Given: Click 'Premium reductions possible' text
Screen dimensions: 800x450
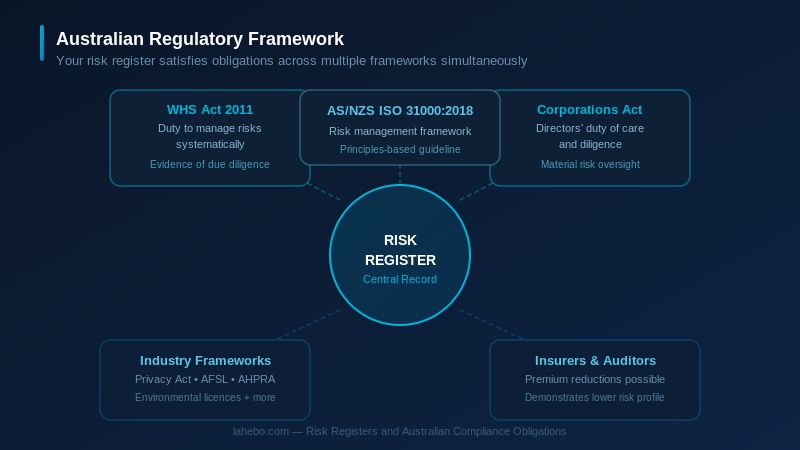Looking at the screenshot, I should point(595,380).
